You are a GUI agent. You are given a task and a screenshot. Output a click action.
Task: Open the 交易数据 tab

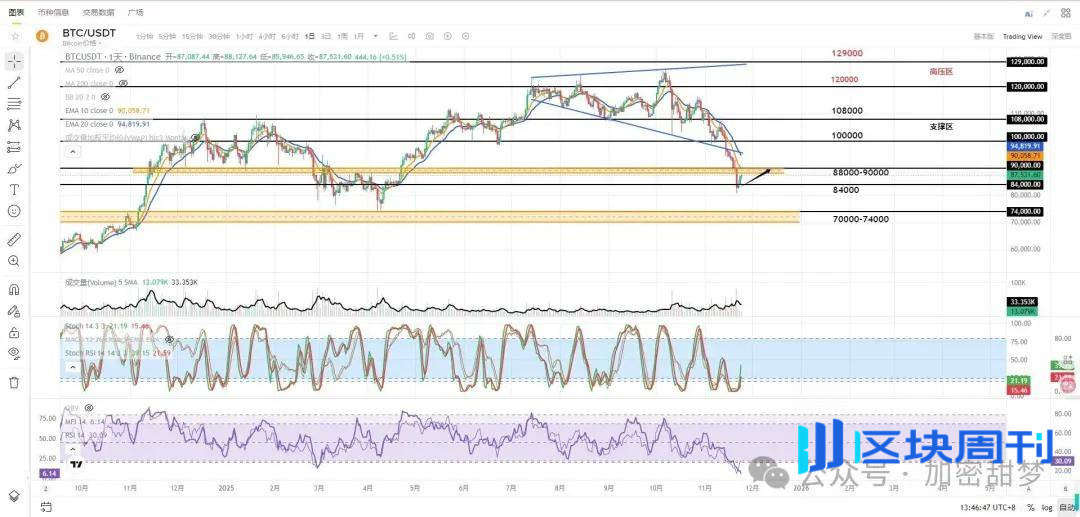tap(98, 12)
